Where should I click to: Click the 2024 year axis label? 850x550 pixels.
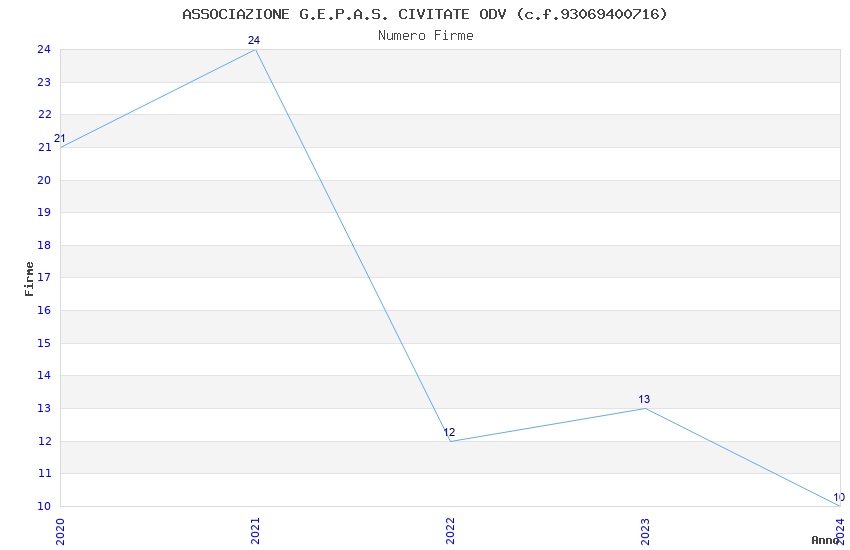point(840,531)
